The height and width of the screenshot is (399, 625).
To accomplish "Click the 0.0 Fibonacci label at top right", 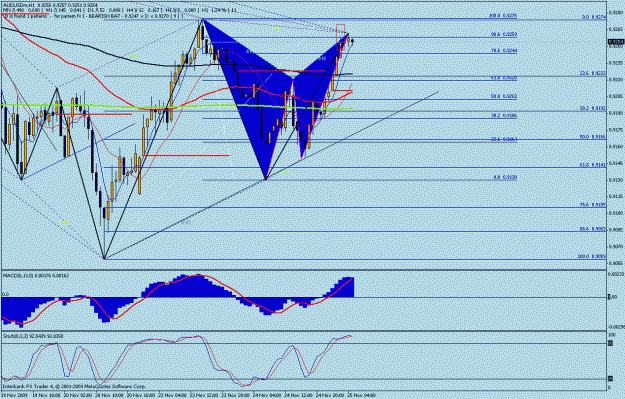I will point(594,17).
